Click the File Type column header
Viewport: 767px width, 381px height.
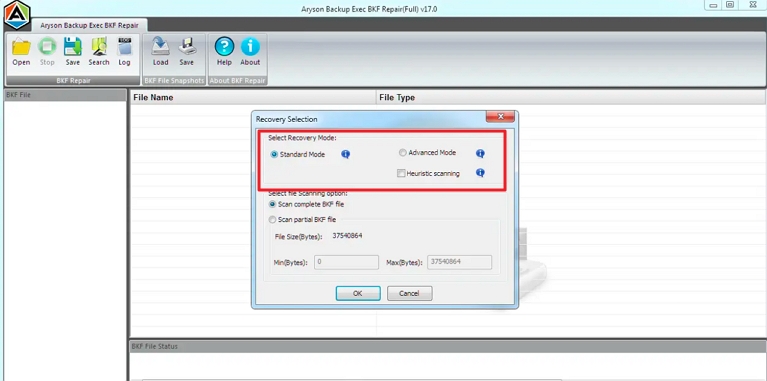(570, 97)
